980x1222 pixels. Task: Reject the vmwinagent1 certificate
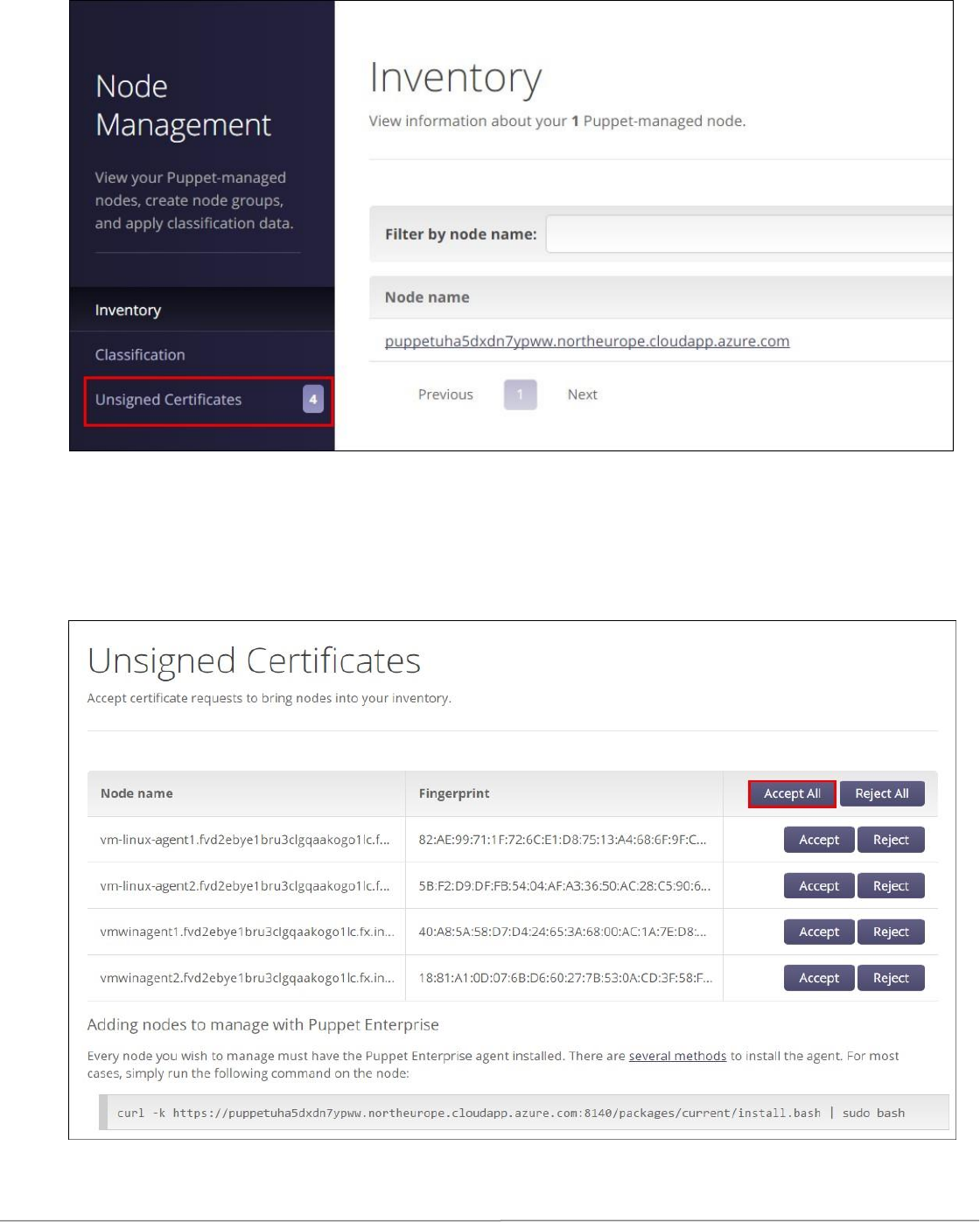(x=891, y=932)
